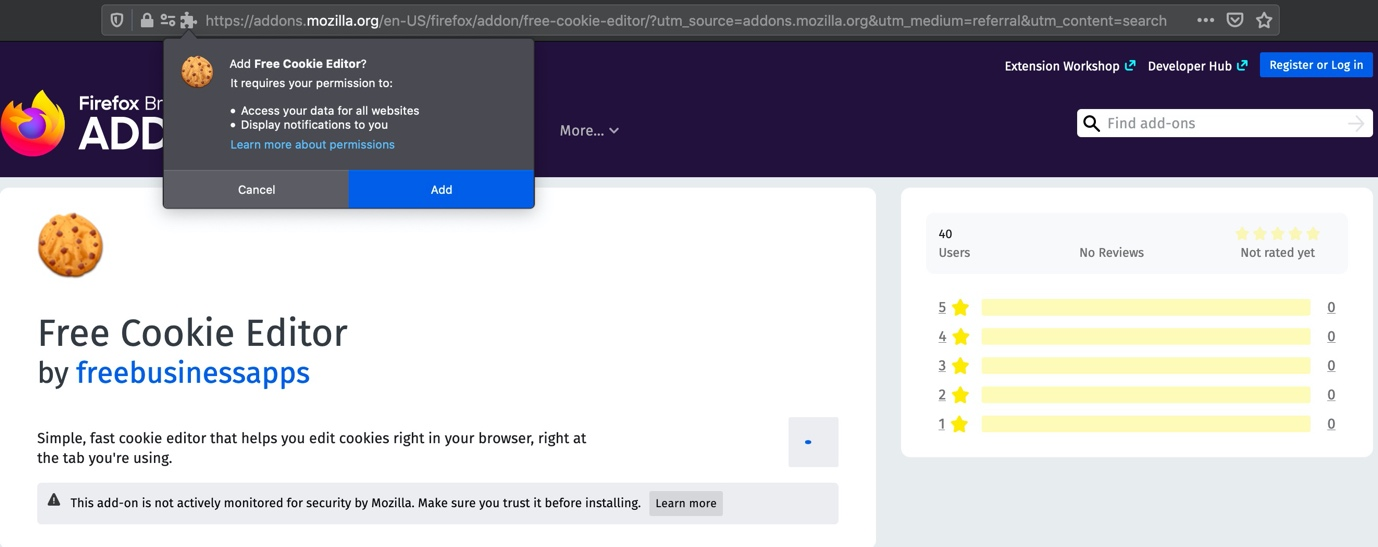Click the extension puzzle piece icon
The width and height of the screenshot is (1378, 547).
pos(188,20)
